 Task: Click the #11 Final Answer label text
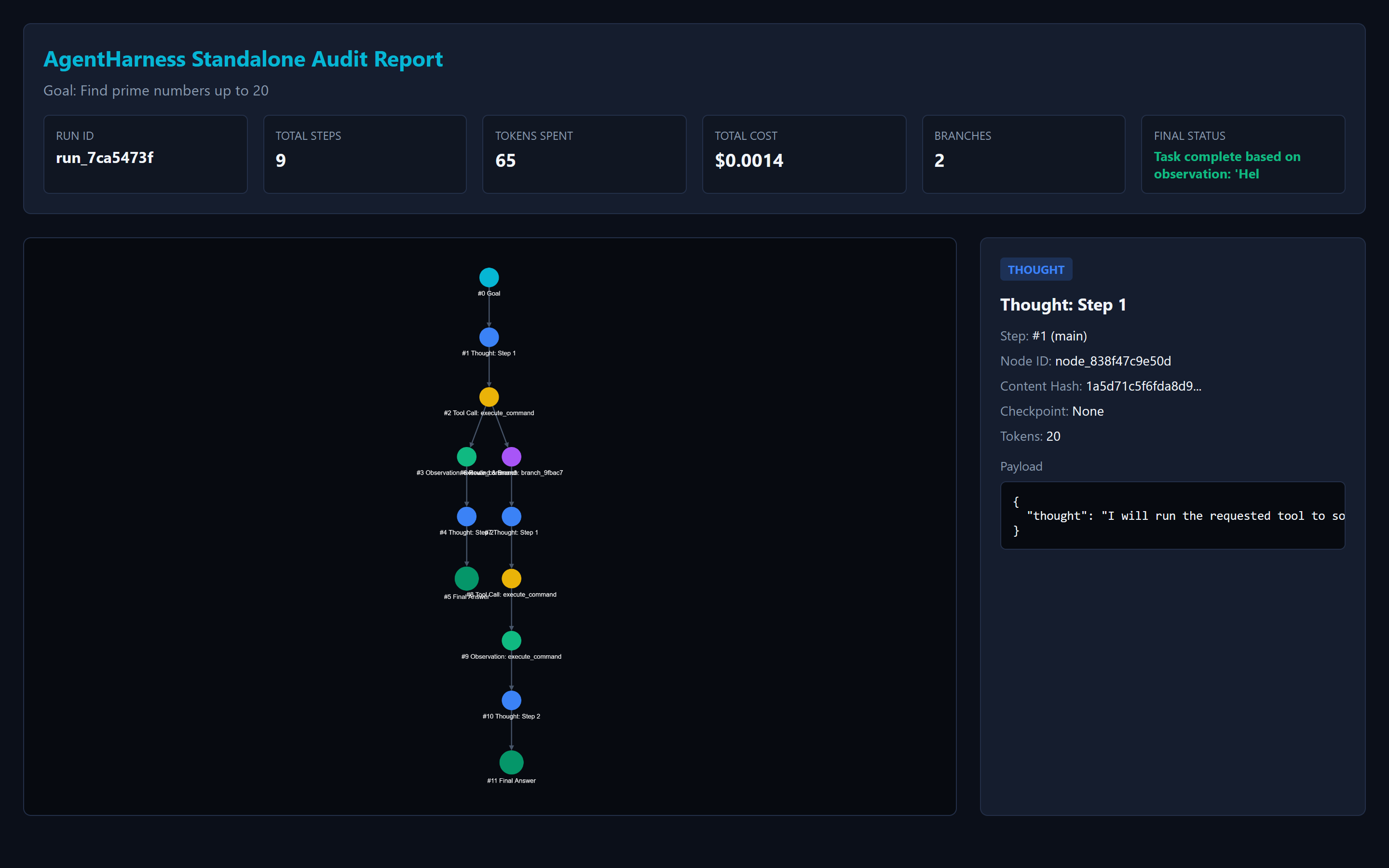click(x=511, y=780)
